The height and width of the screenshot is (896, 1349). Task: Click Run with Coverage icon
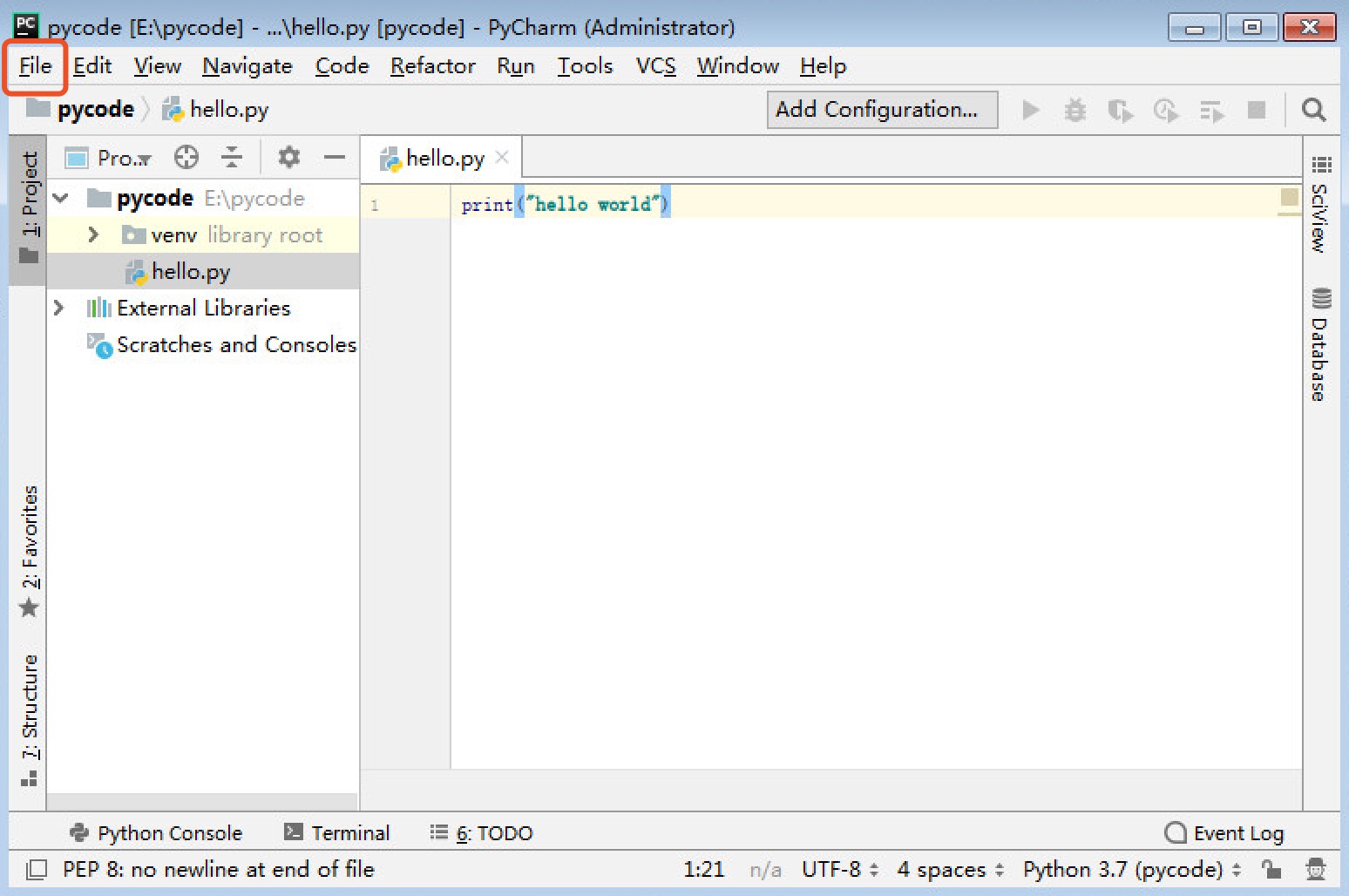pyautogui.click(x=1121, y=111)
